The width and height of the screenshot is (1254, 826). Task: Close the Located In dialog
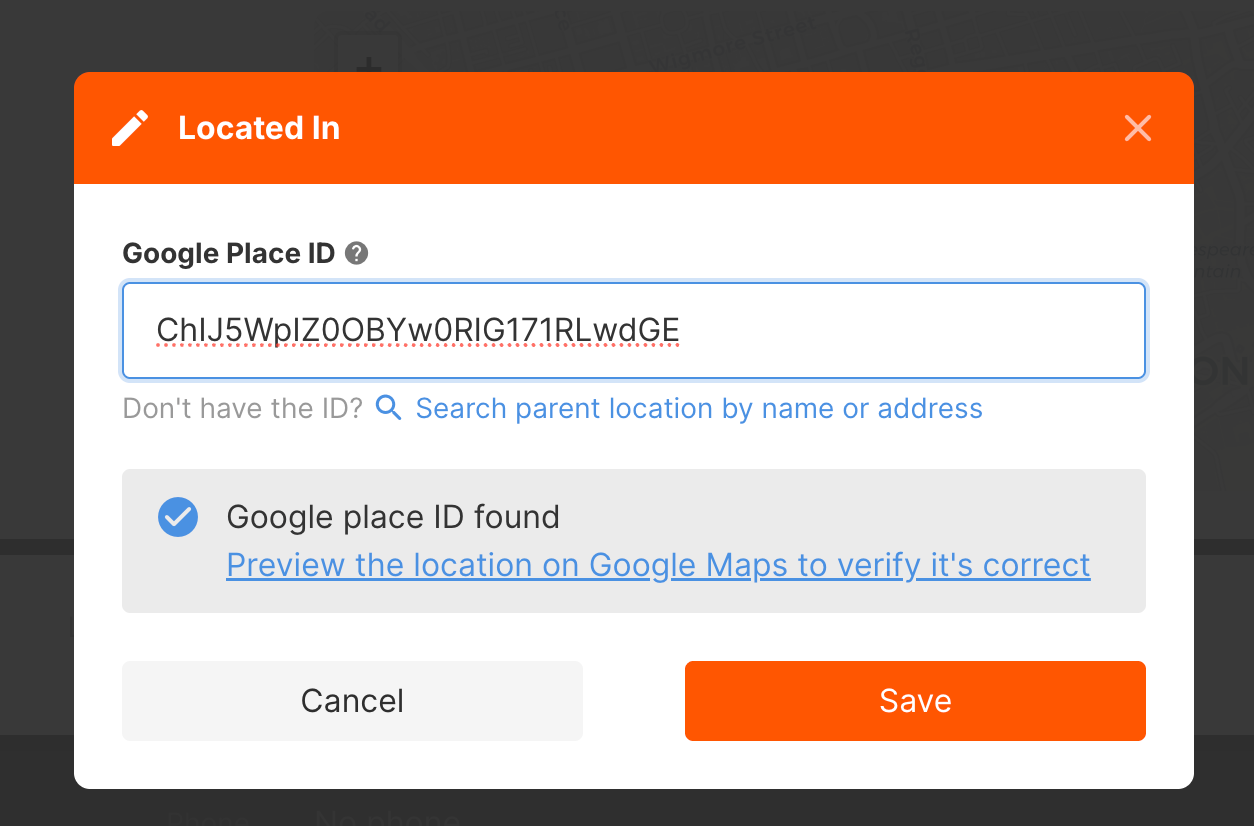(x=1138, y=128)
